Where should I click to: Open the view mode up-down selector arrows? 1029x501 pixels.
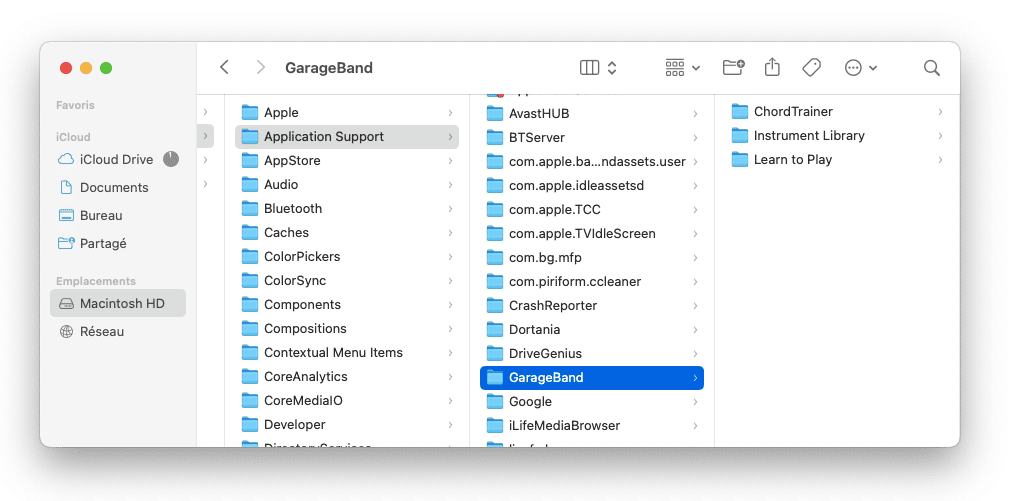pyautogui.click(x=612, y=68)
